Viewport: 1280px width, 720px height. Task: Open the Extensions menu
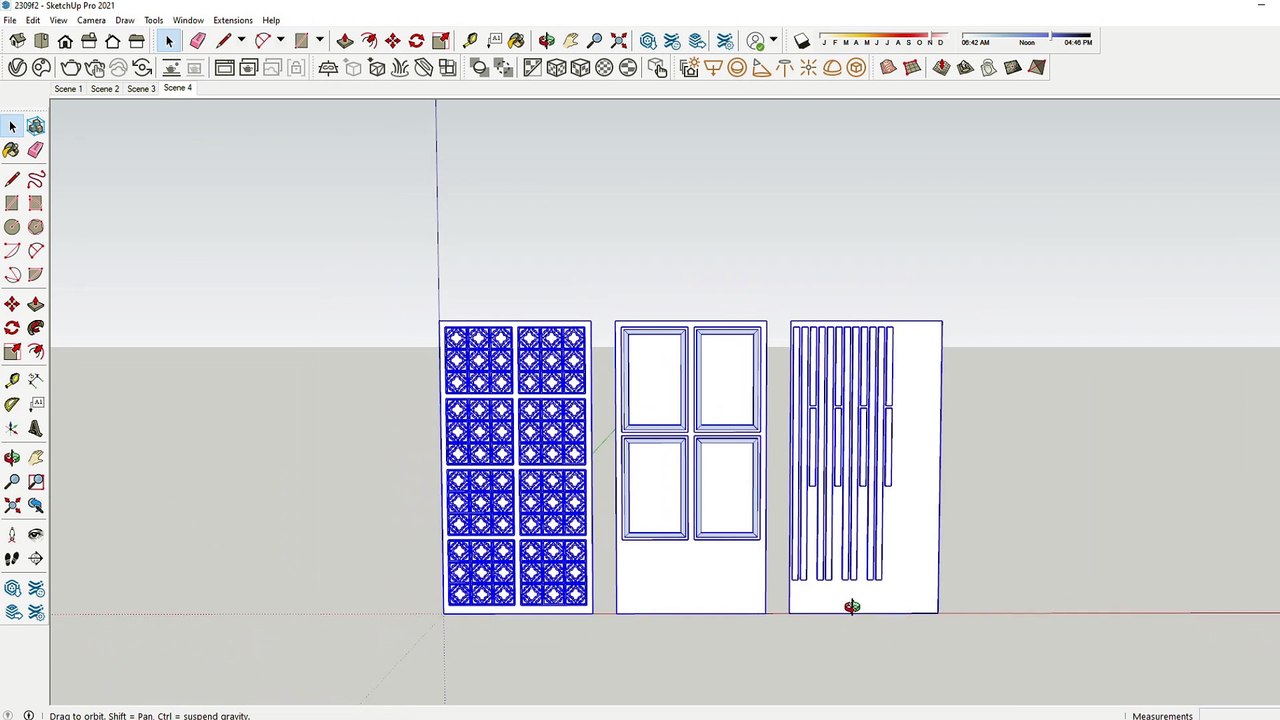[x=233, y=20]
